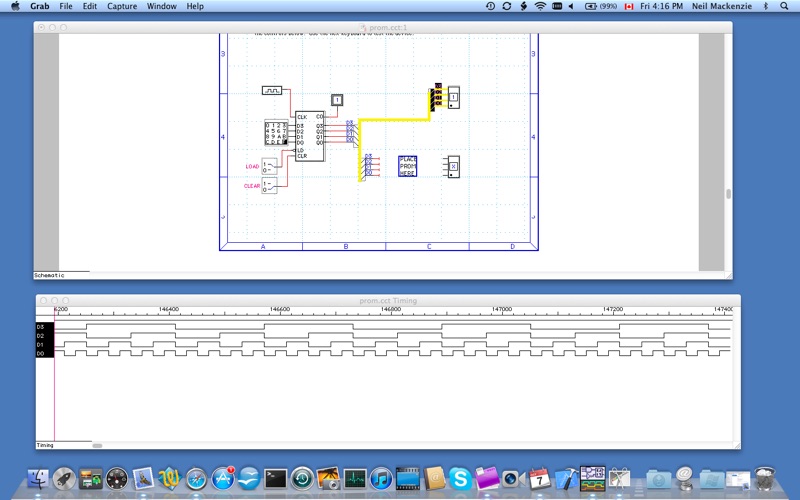Viewport: 800px width, 500px height.
Task: Open App Store from the Dock
Action: click(x=222, y=479)
